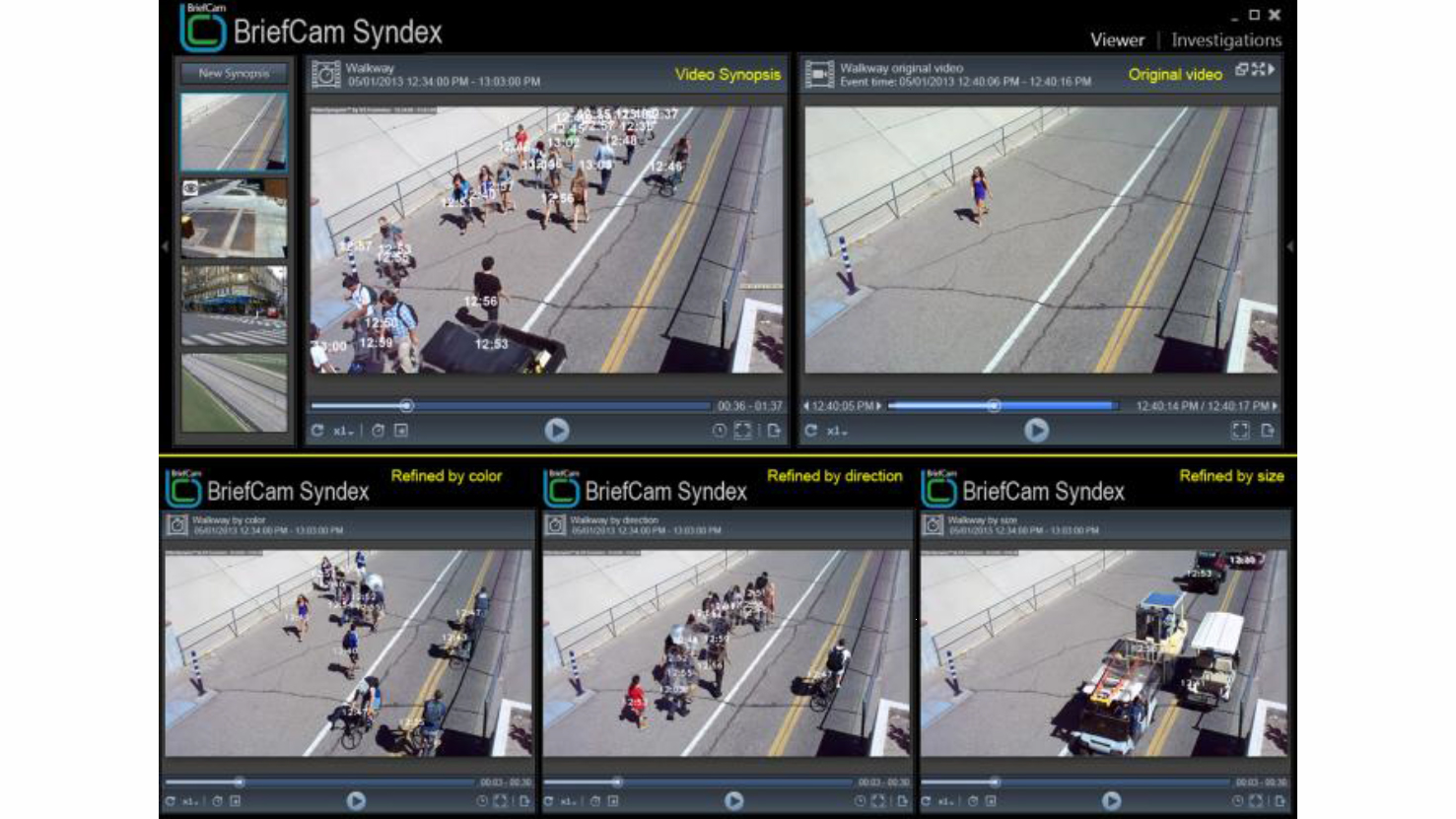
Task: Expand the next video arrow on Original video panel
Action: click(1274, 70)
